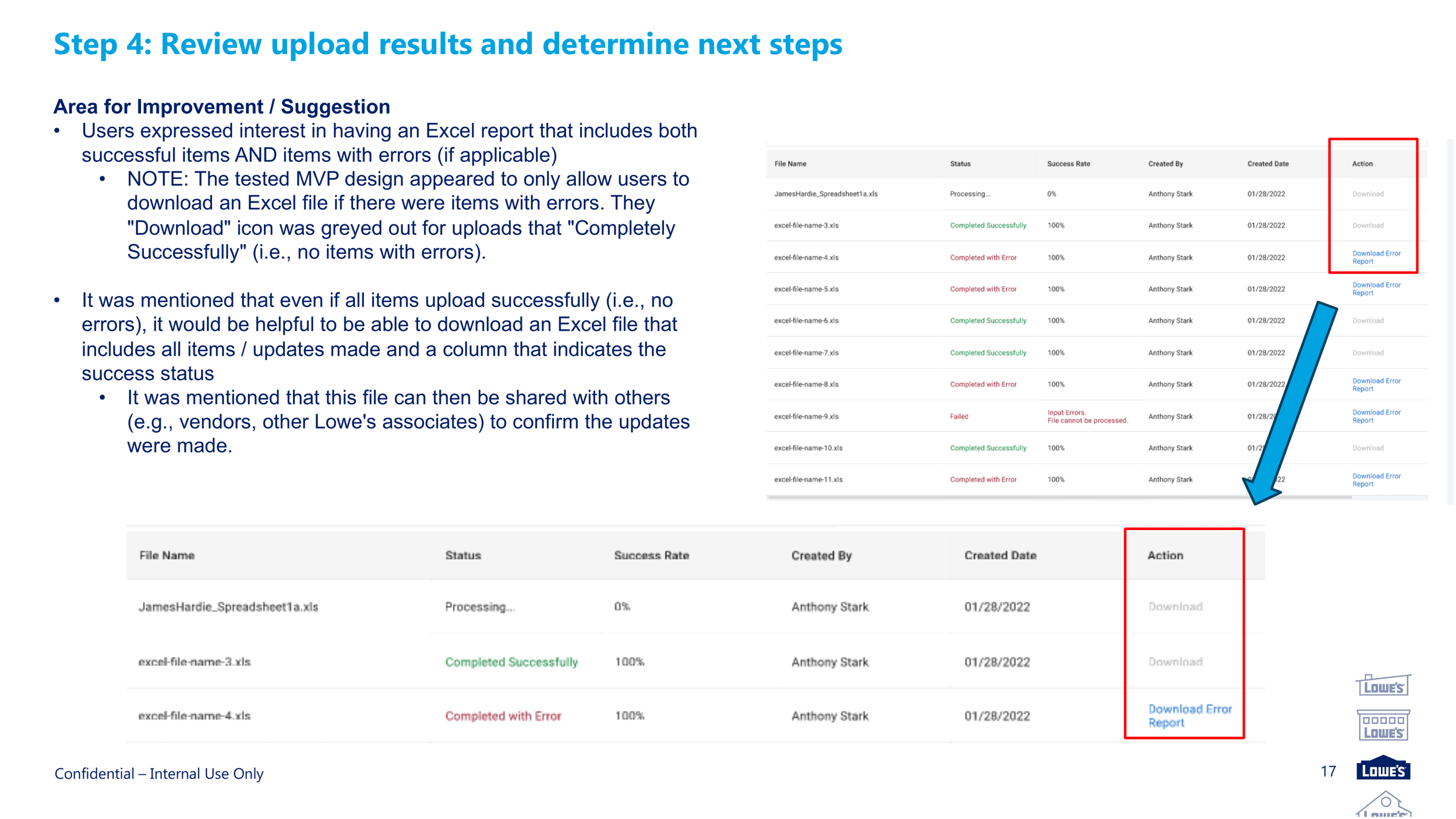
Task: Click the horizontal scrollbar below small table
Action: tap(1059, 497)
